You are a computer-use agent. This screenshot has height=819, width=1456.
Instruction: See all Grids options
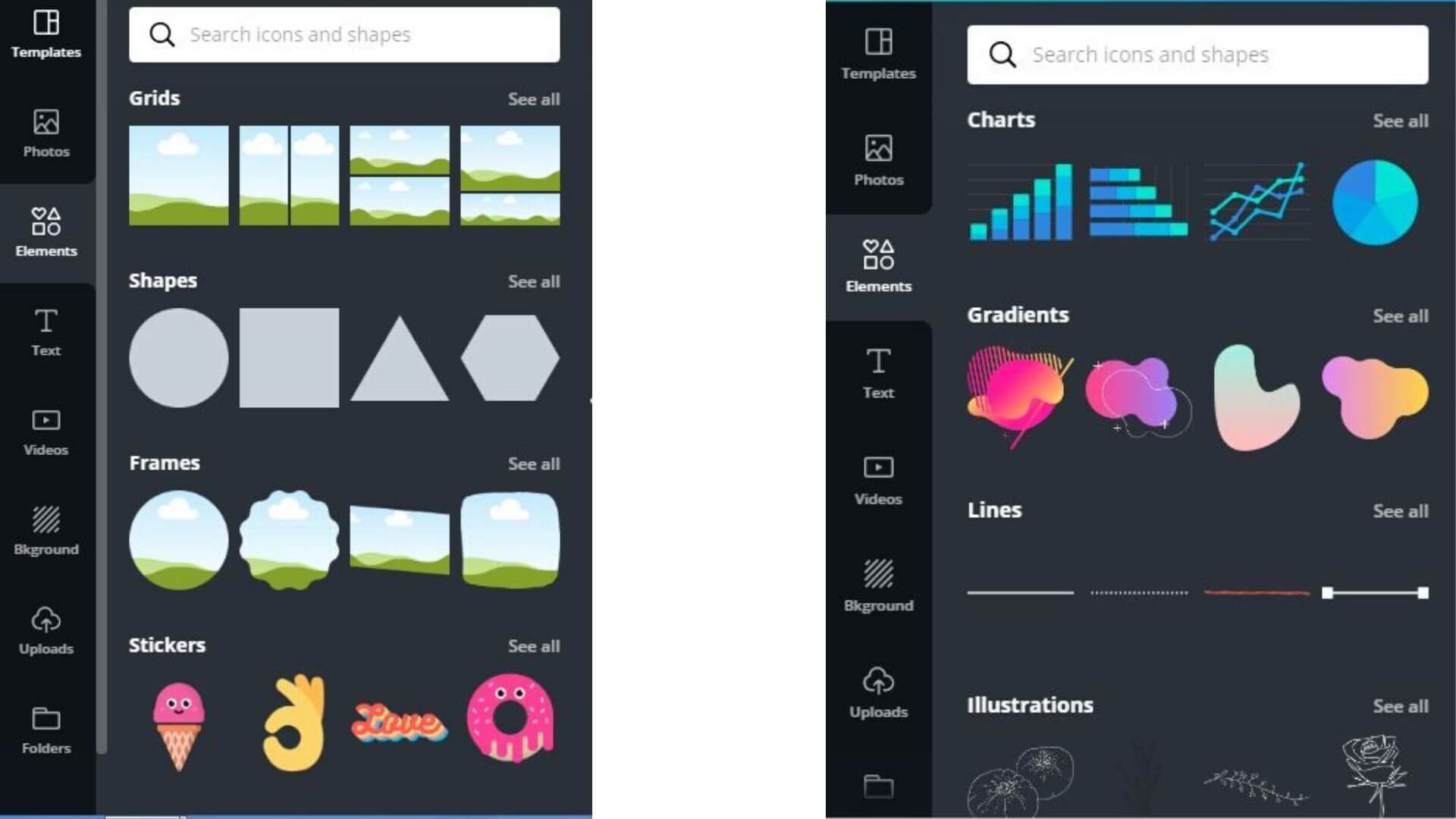click(534, 99)
